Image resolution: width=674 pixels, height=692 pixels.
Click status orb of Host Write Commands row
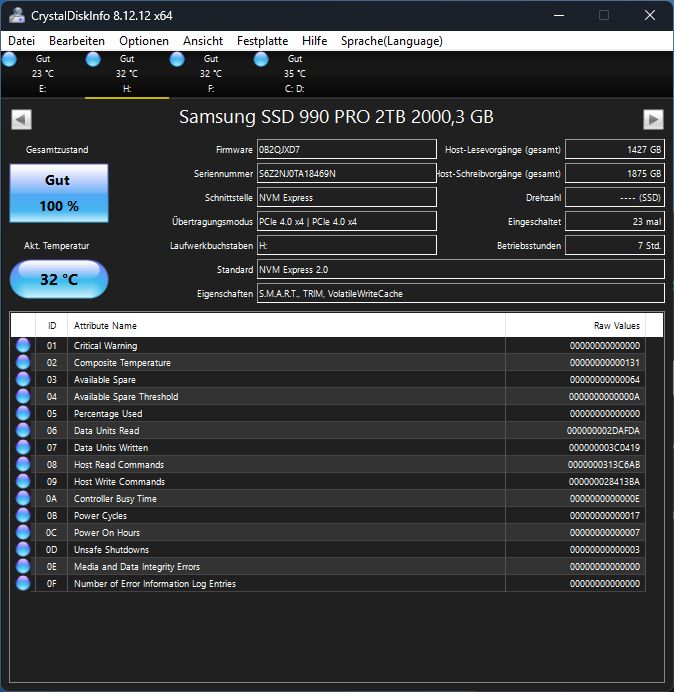(x=23, y=481)
